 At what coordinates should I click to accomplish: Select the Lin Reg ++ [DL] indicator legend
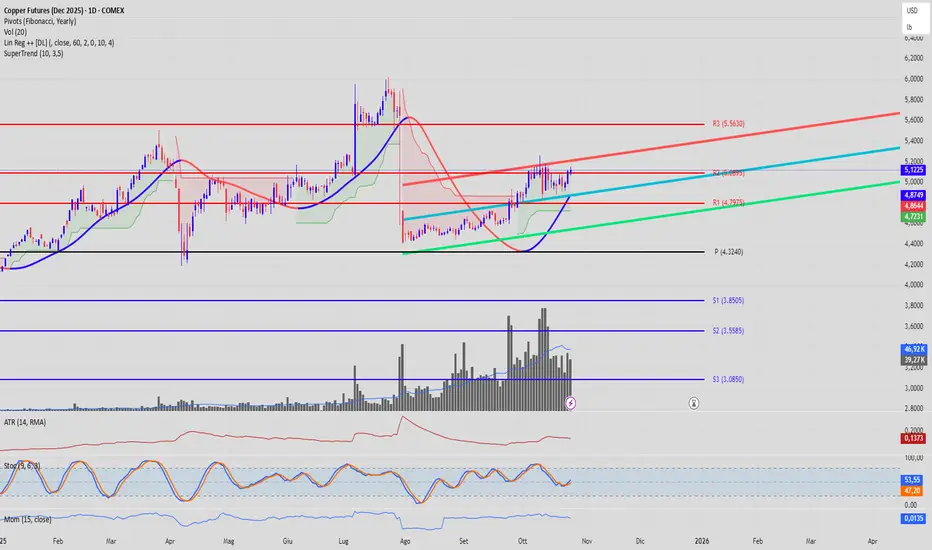click(x=59, y=43)
